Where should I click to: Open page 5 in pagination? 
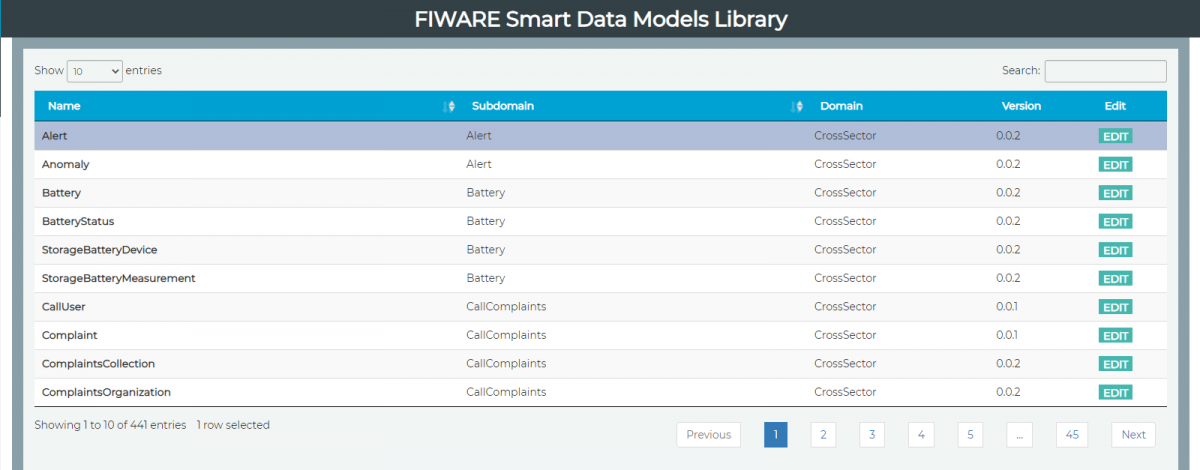click(969, 435)
